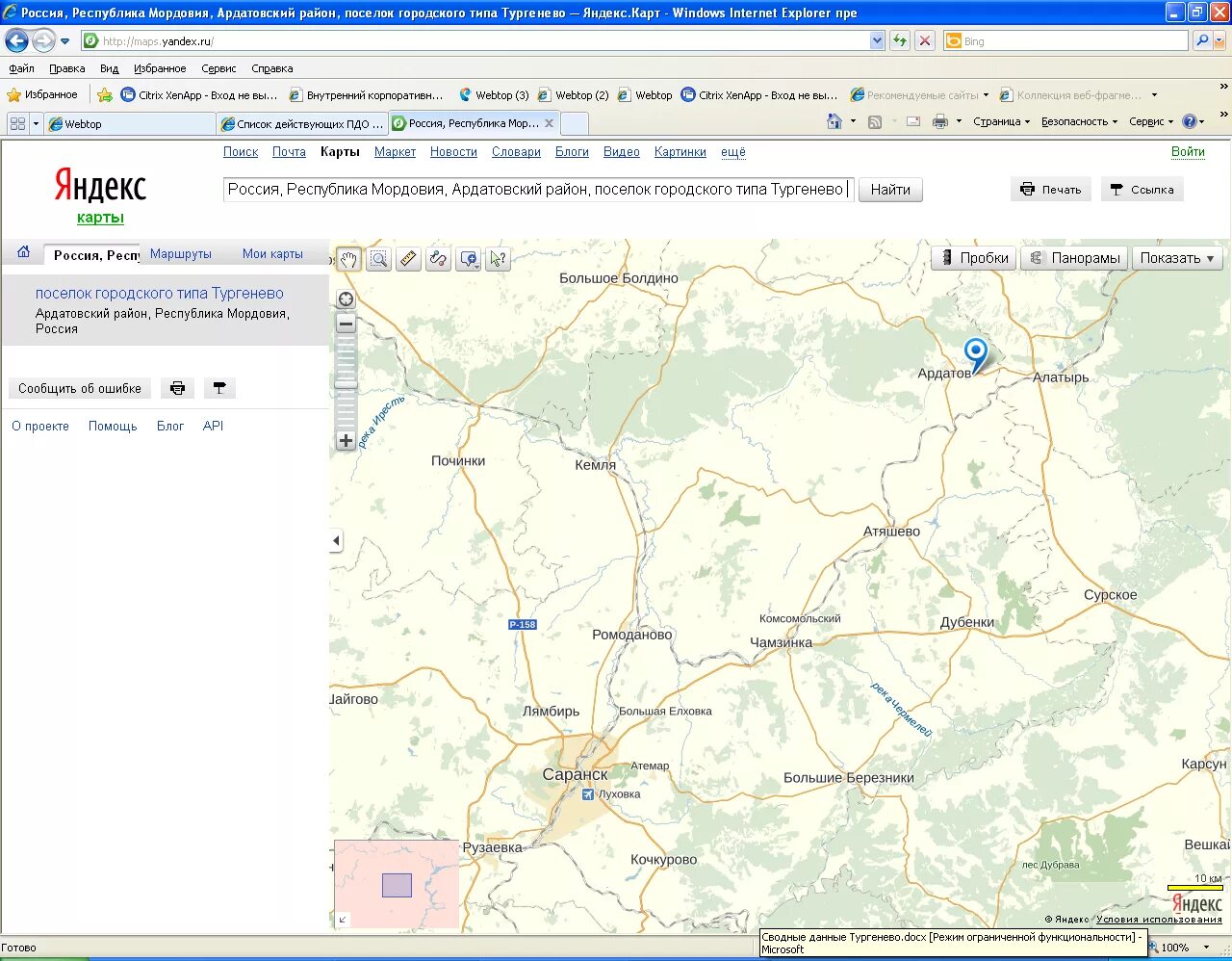Toggle Пробки traffic layer

974,258
